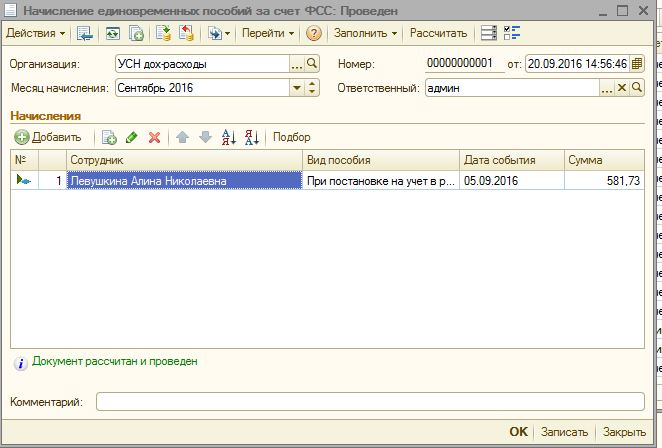Expand the Месяц начисления dropdown arrow

click(x=296, y=88)
